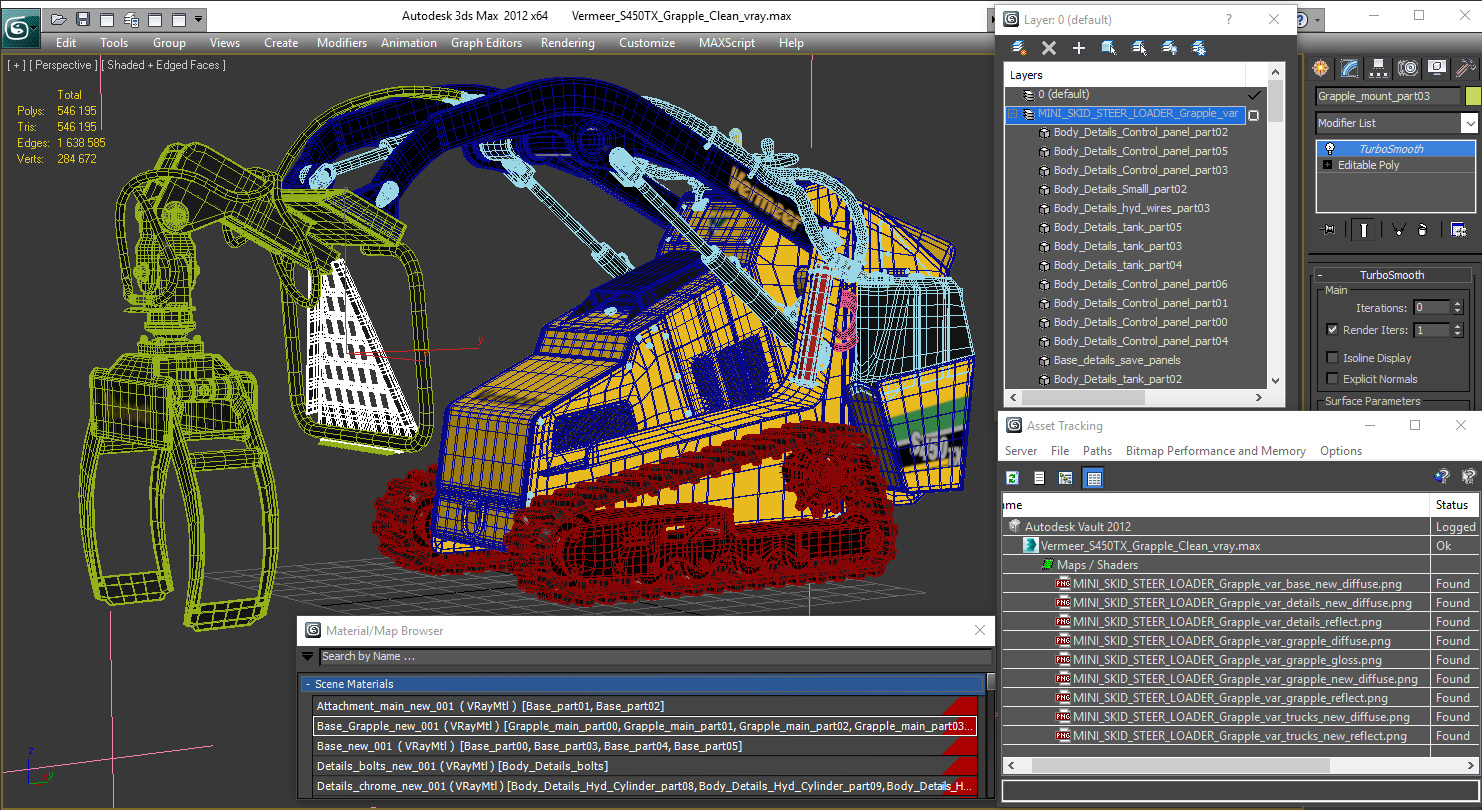Collapse the MINI_SKID_STEER_LOADER_Grapple_var layer tree
This screenshot has height=810, width=1482.
(x=1013, y=114)
